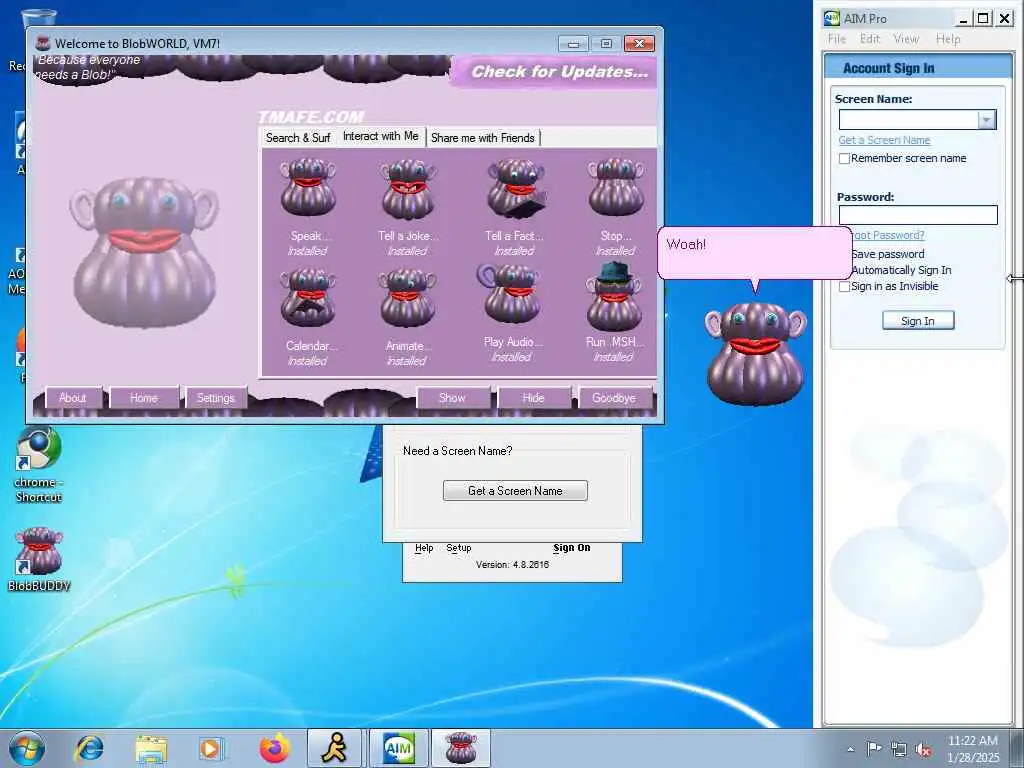Viewport: 1024px width, 768px height.
Task: Click the Get a Screen Name button
Action: tap(515, 490)
